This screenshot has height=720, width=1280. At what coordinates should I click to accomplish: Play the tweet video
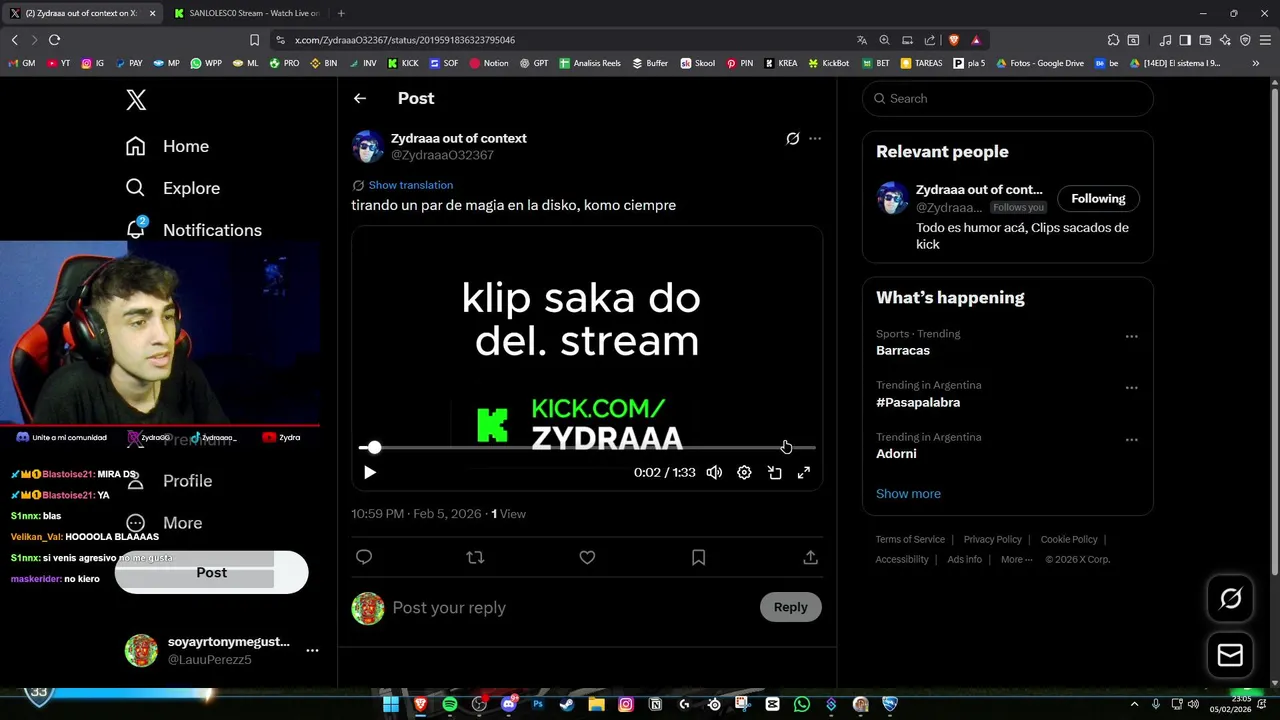370,473
